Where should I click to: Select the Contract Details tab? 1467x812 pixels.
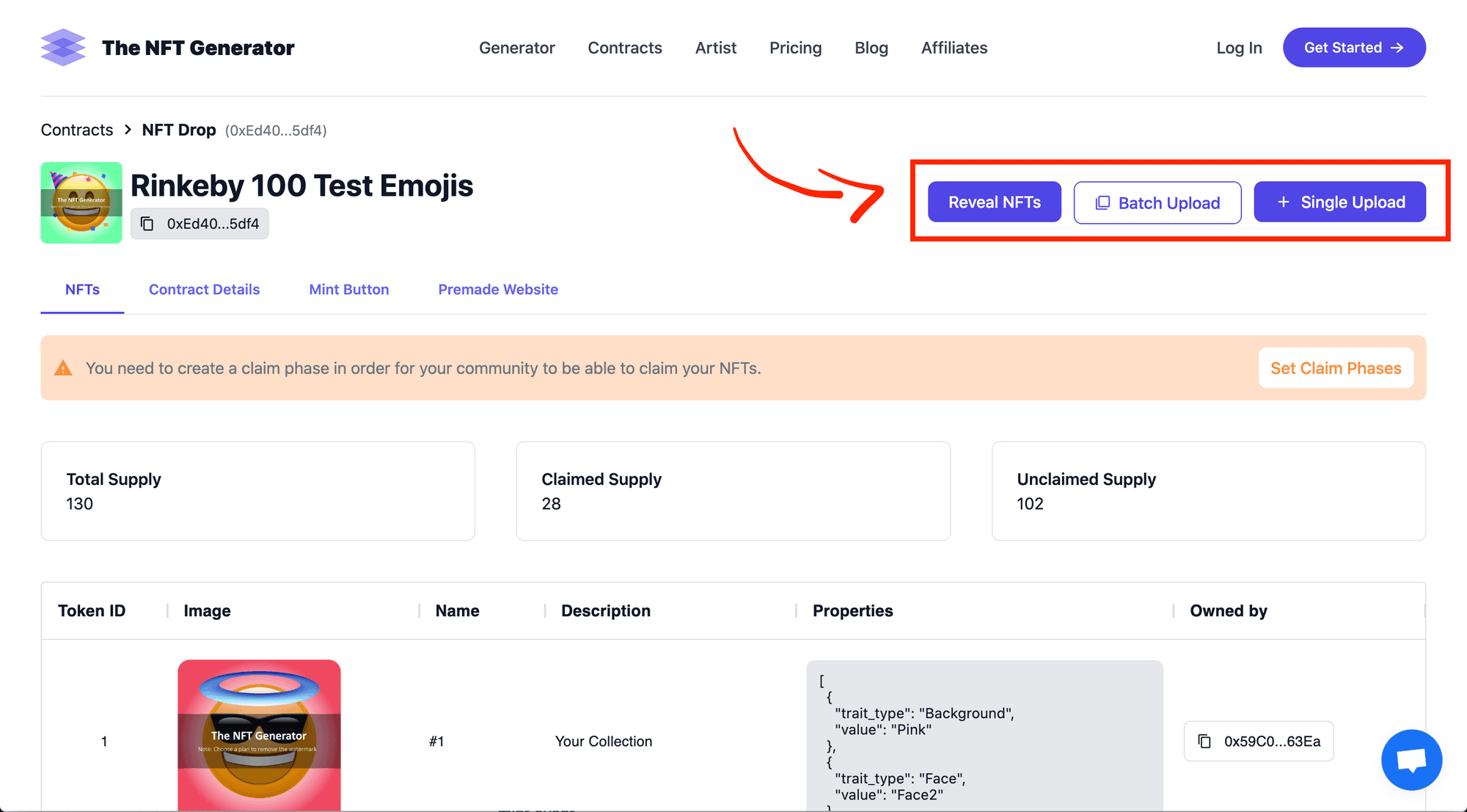tap(204, 289)
